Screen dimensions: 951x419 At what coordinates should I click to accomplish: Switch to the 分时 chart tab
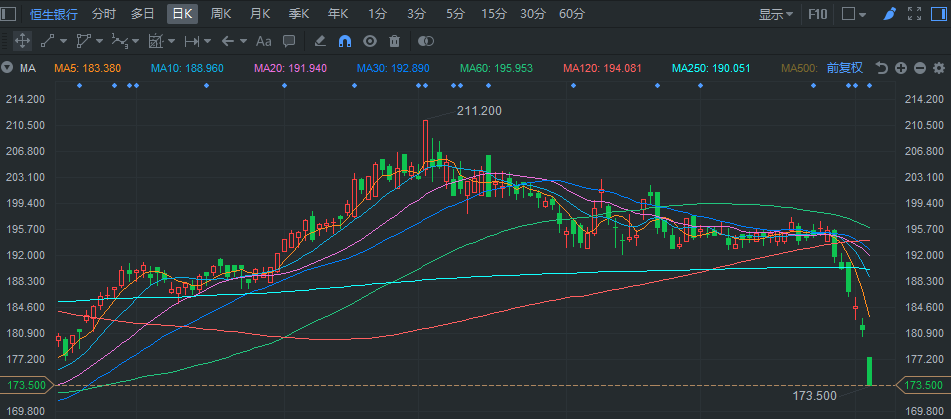(104, 13)
